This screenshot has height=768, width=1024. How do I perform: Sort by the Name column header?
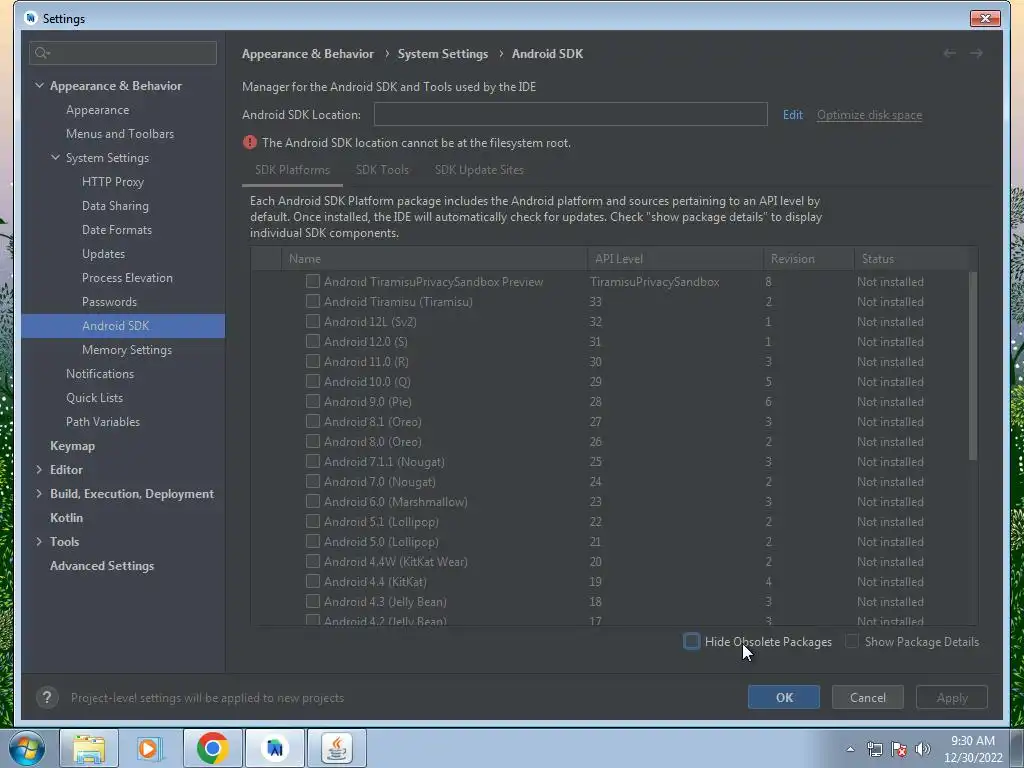coord(434,259)
